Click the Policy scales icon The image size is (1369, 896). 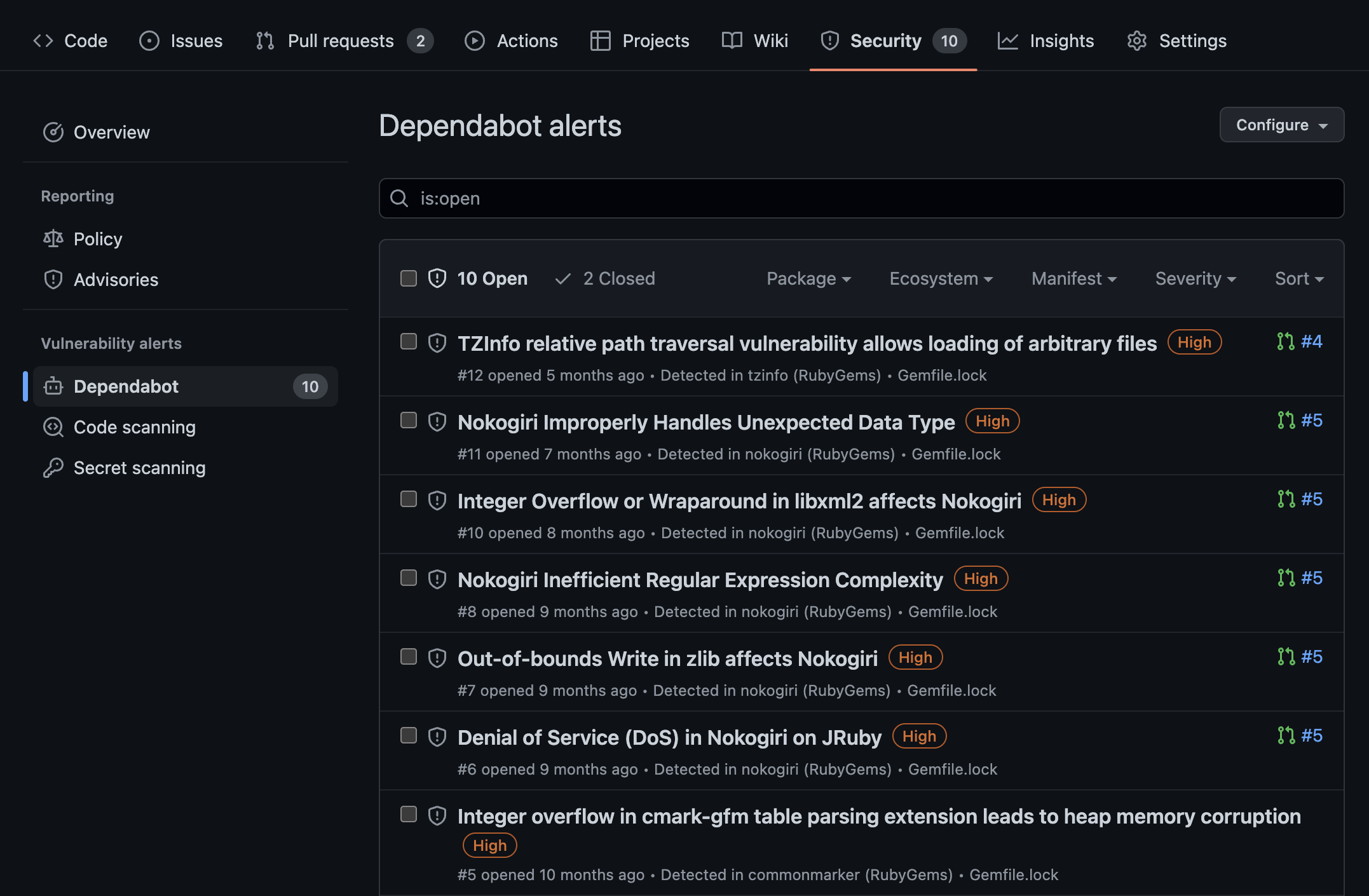pos(53,239)
